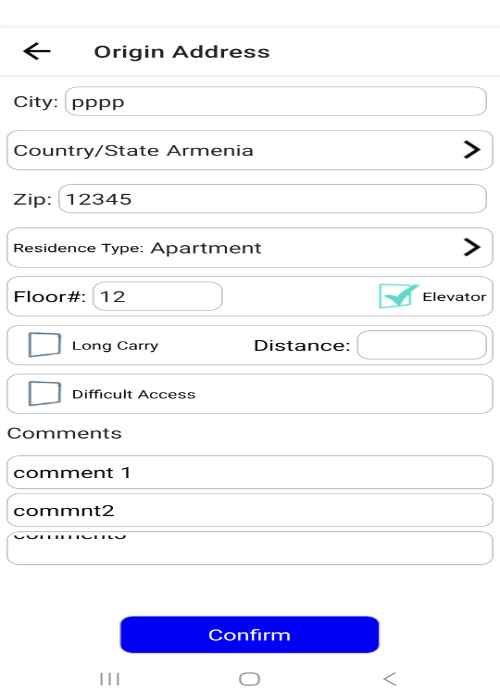Image resolution: width=500 pixels, height=700 pixels.
Task: Expand the Residence Type Apartment selector
Action: (x=250, y=247)
